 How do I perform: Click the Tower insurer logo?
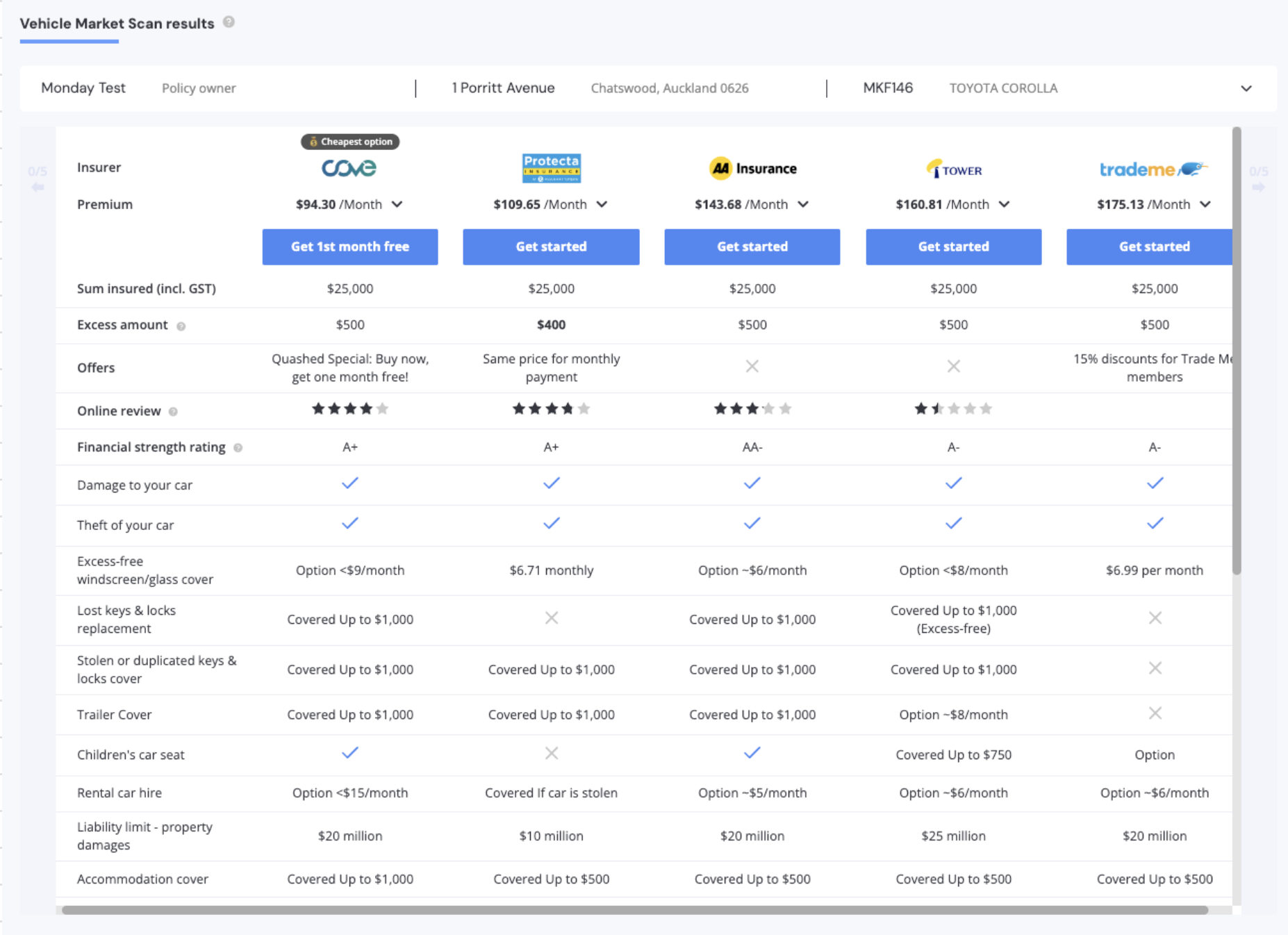click(953, 169)
